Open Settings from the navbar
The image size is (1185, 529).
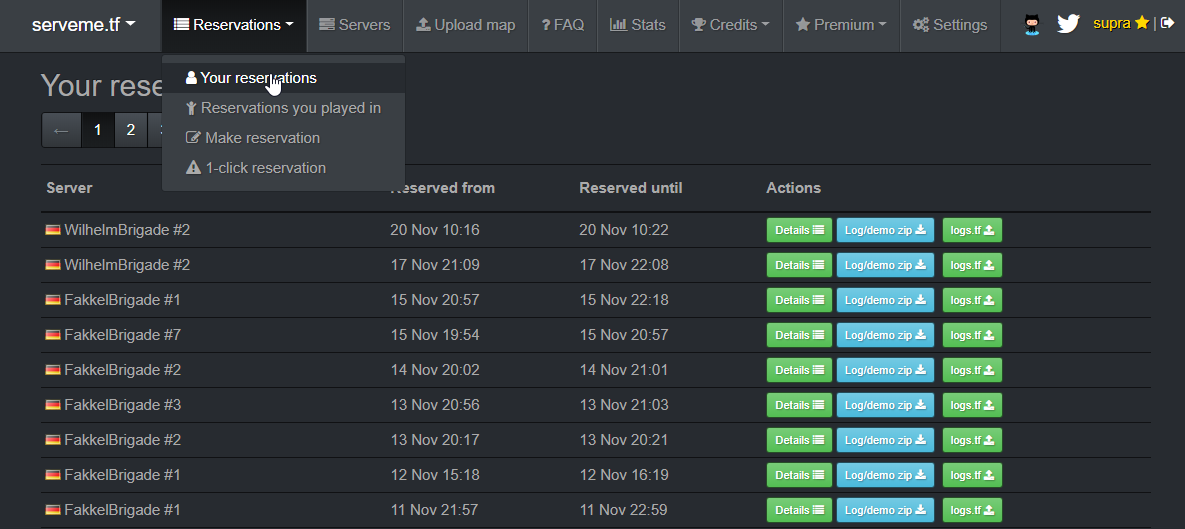click(950, 25)
